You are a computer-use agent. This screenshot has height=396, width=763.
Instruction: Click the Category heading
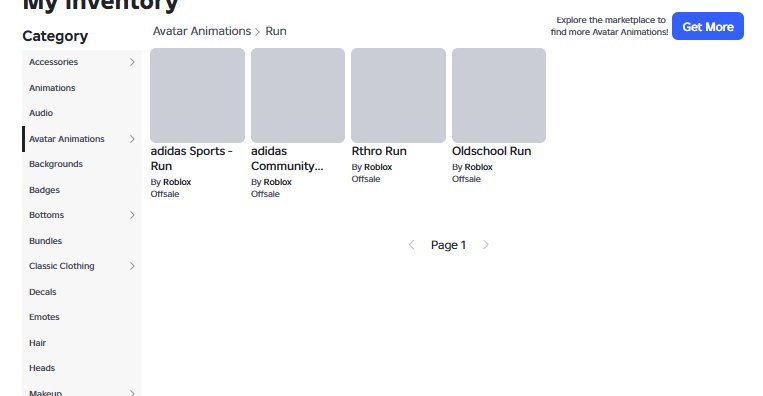click(x=55, y=36)
